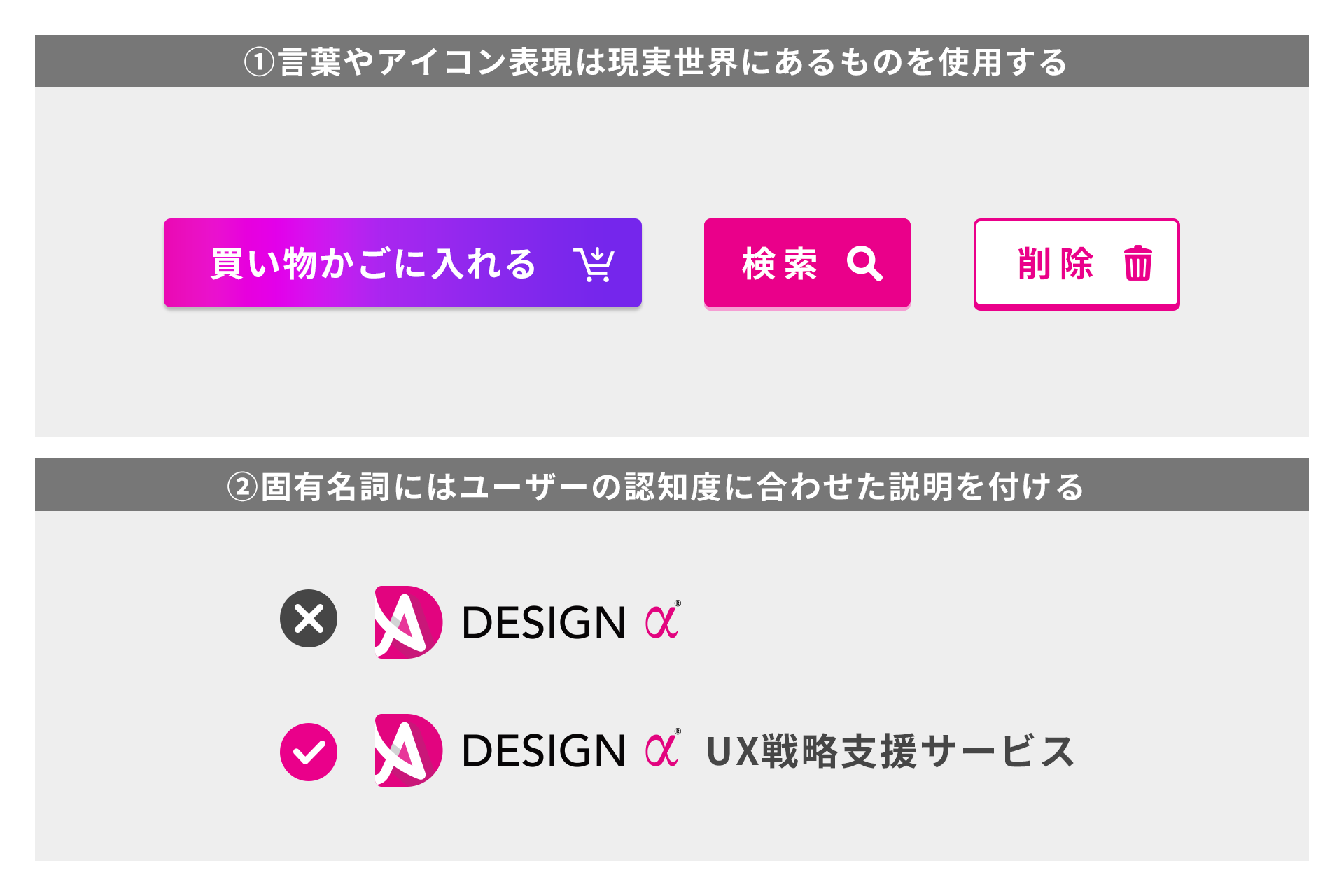Click the lower DESIGN α logo emblem
The image size is (1344, 896).
pyautogui.click(x=409, y=750)
